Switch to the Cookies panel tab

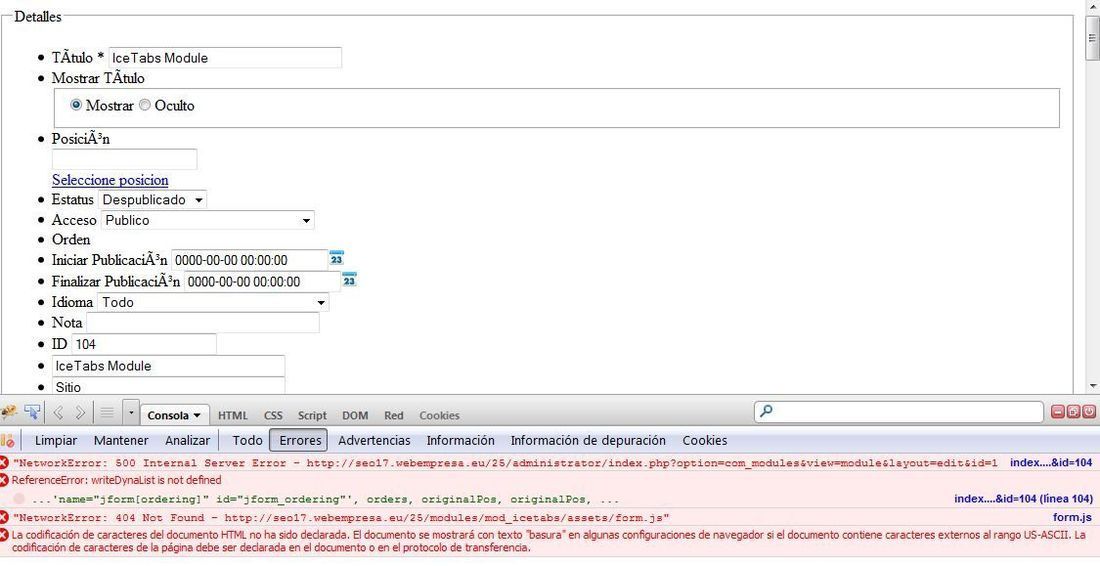click(439, 415)
